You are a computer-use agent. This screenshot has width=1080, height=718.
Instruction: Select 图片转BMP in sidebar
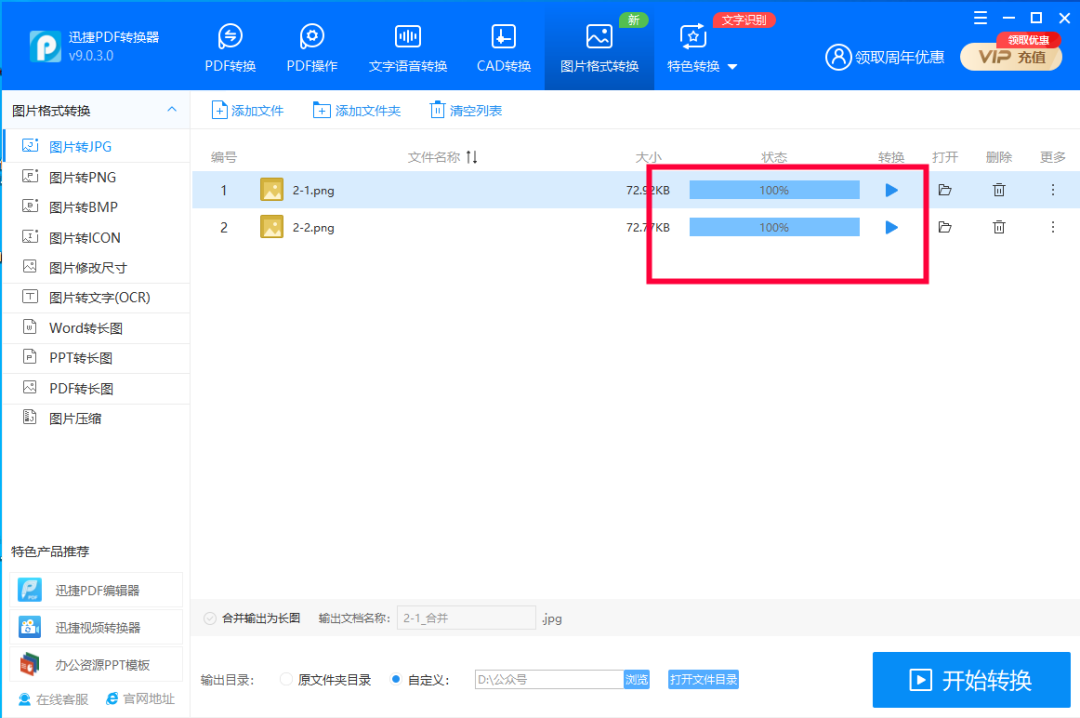(96, 207)
